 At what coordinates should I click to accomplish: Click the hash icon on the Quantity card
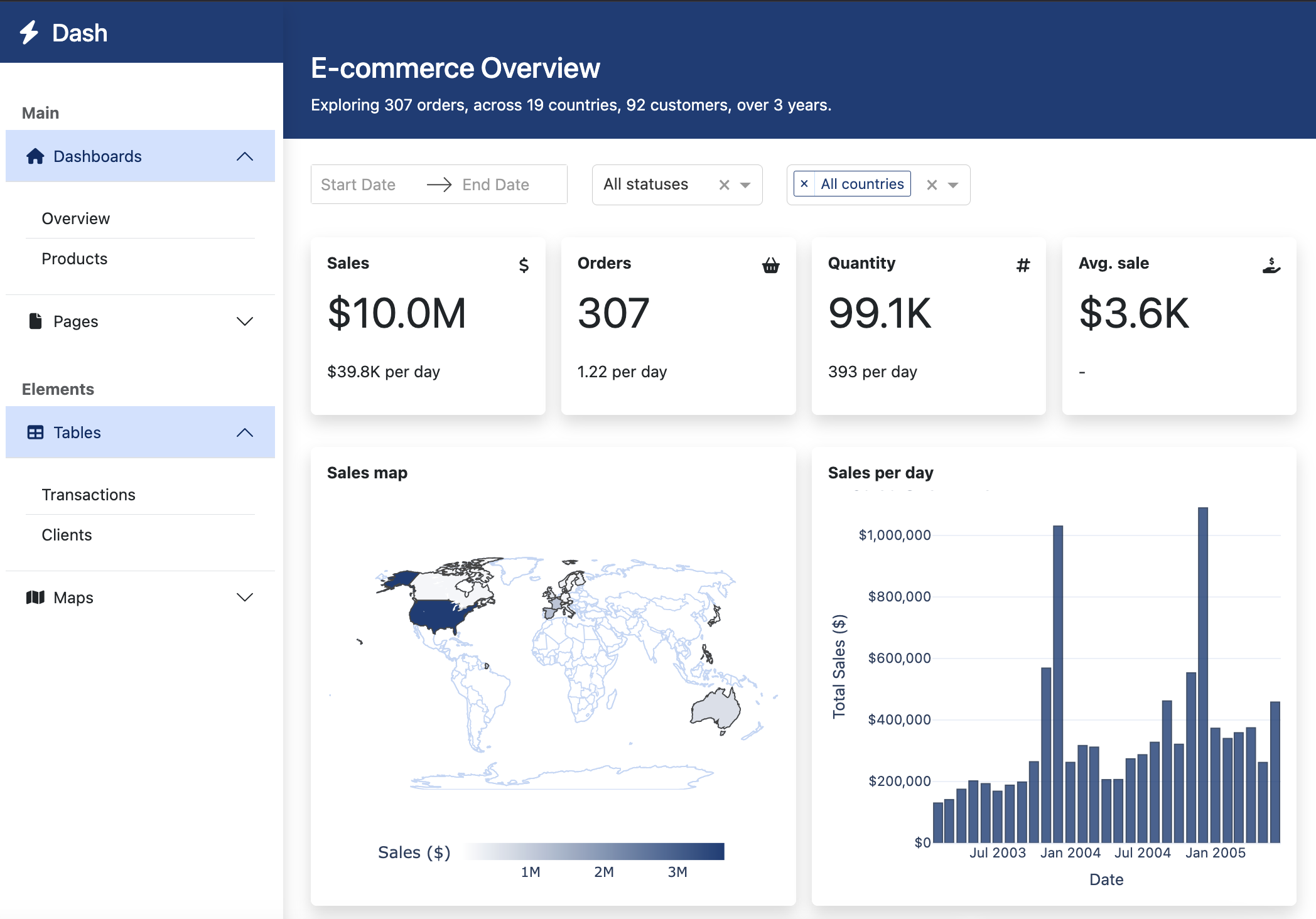1023,265
